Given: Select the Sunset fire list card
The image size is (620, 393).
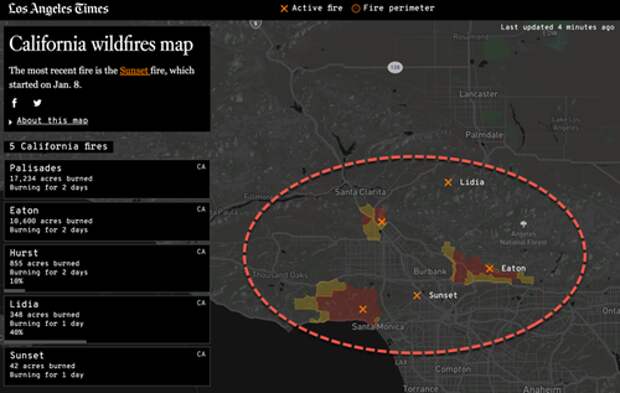Looking at the screenshot, I should [107, 366].
